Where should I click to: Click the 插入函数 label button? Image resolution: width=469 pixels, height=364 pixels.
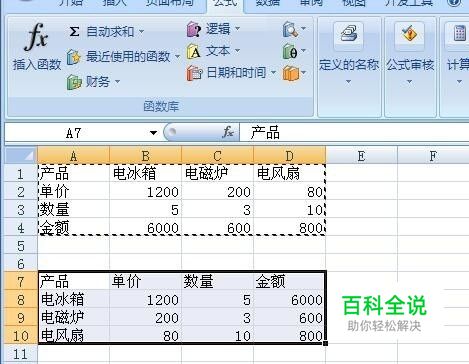[x=37, y=64]
